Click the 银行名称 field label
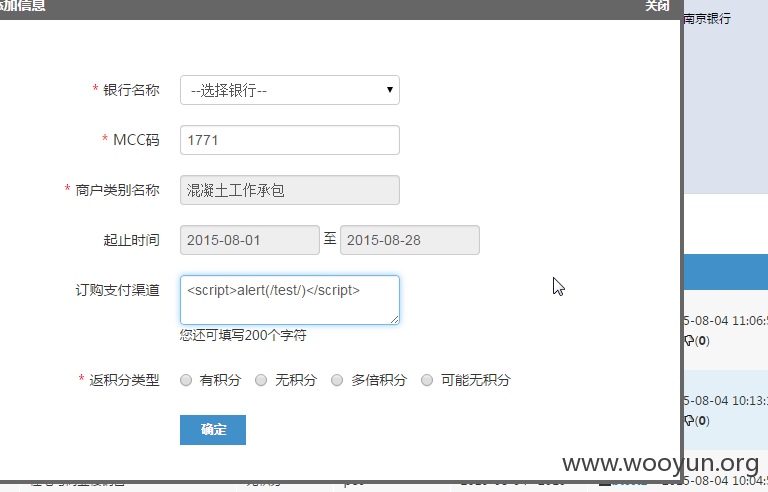 tap(131, 90)
